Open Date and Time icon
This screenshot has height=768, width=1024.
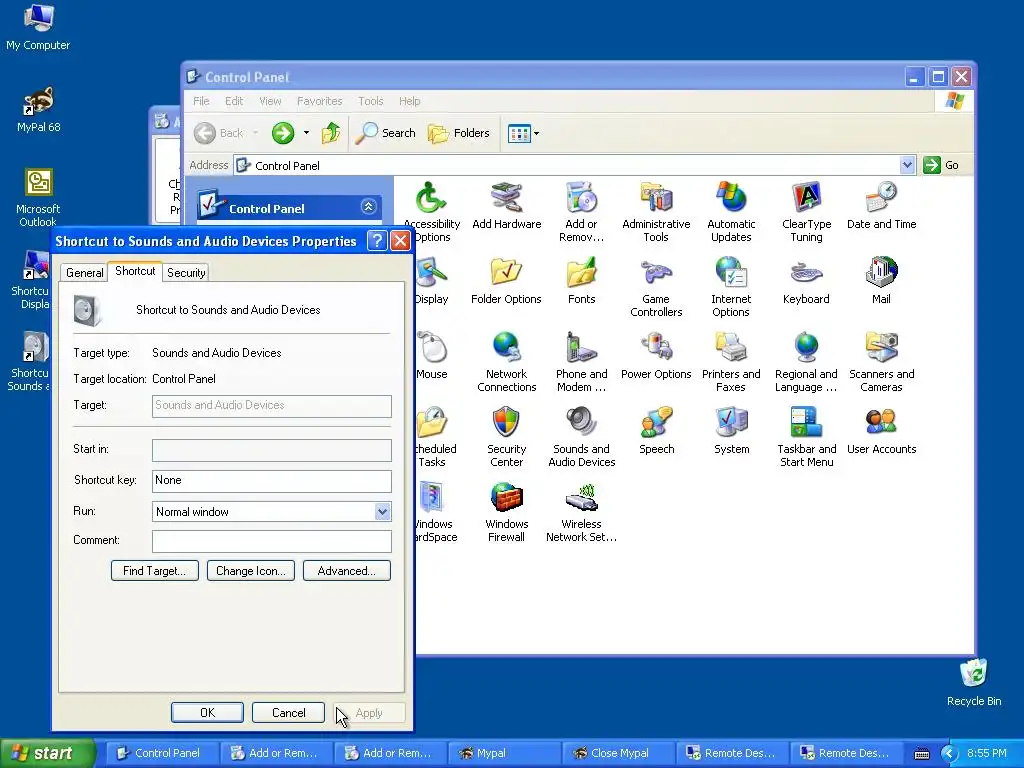[x=881, y=206]
